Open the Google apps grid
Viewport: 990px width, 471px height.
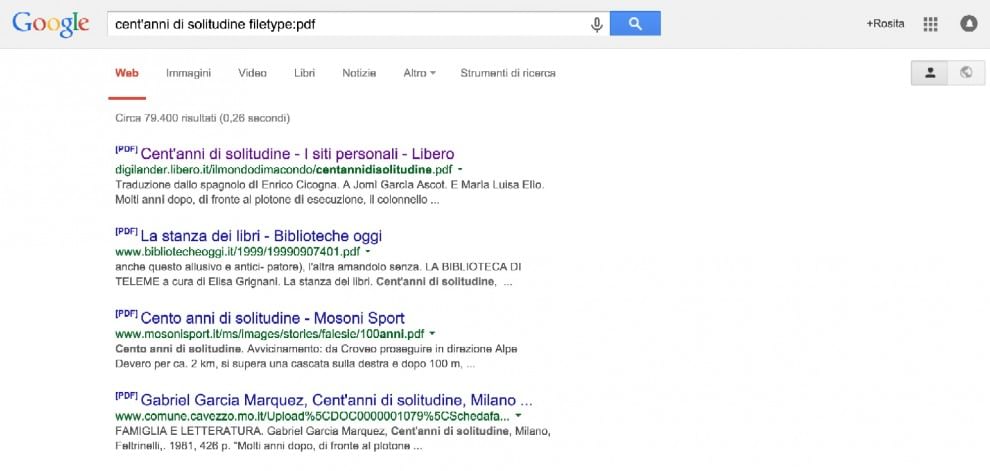[930, 24]
